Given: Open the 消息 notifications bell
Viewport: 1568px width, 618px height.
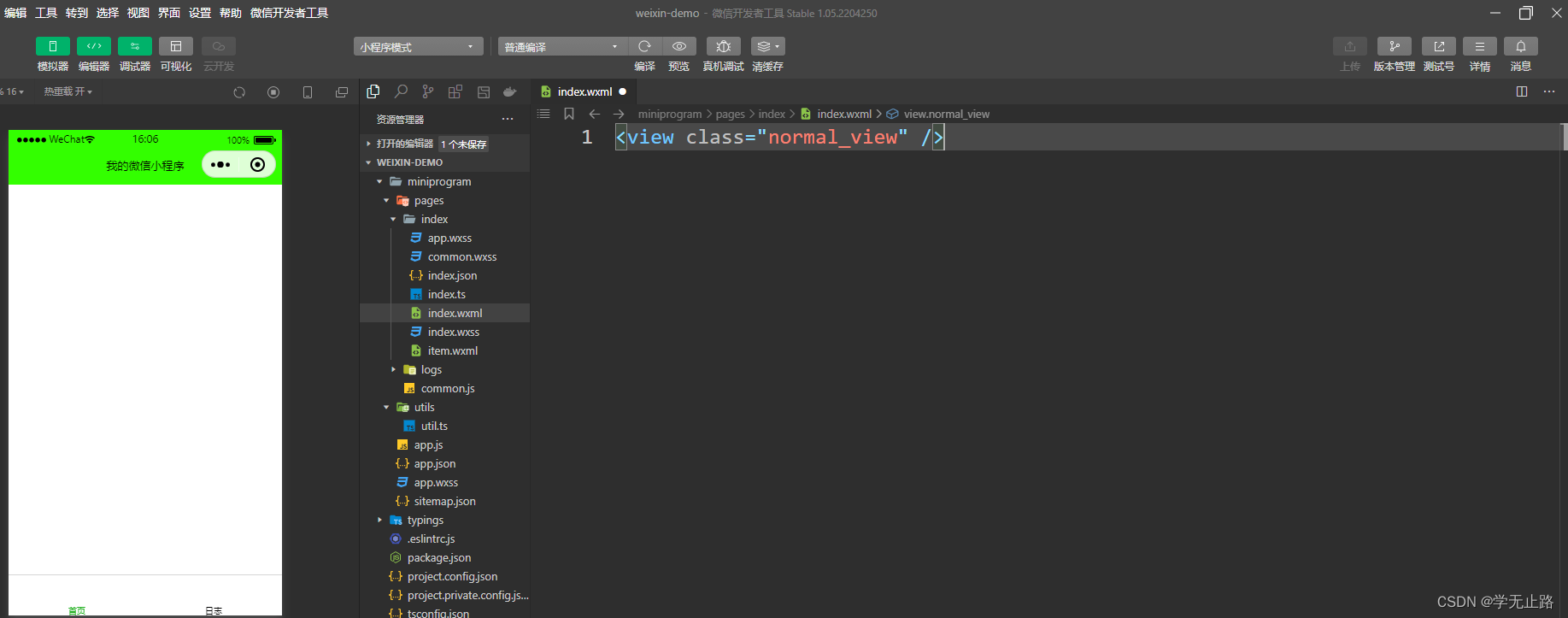Looking at the screenshot, I should click(1521, 46).
